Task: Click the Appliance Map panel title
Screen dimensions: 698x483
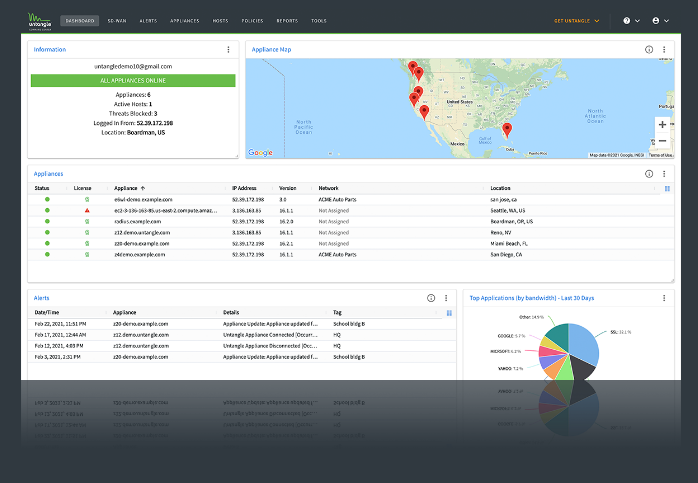Action: pyautogui.click(x=272, y=49)
